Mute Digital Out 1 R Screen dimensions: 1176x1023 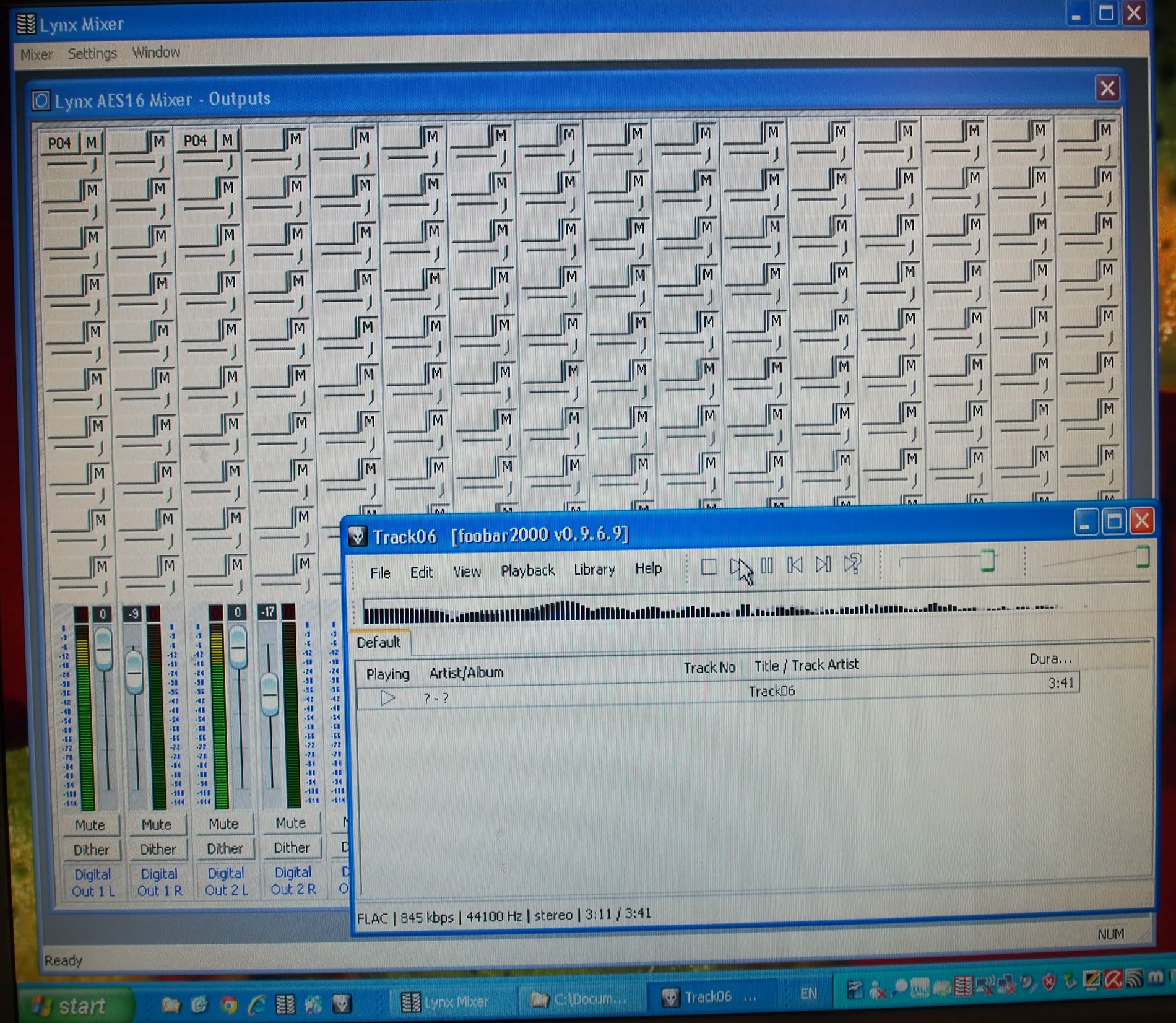coord(157,825)
